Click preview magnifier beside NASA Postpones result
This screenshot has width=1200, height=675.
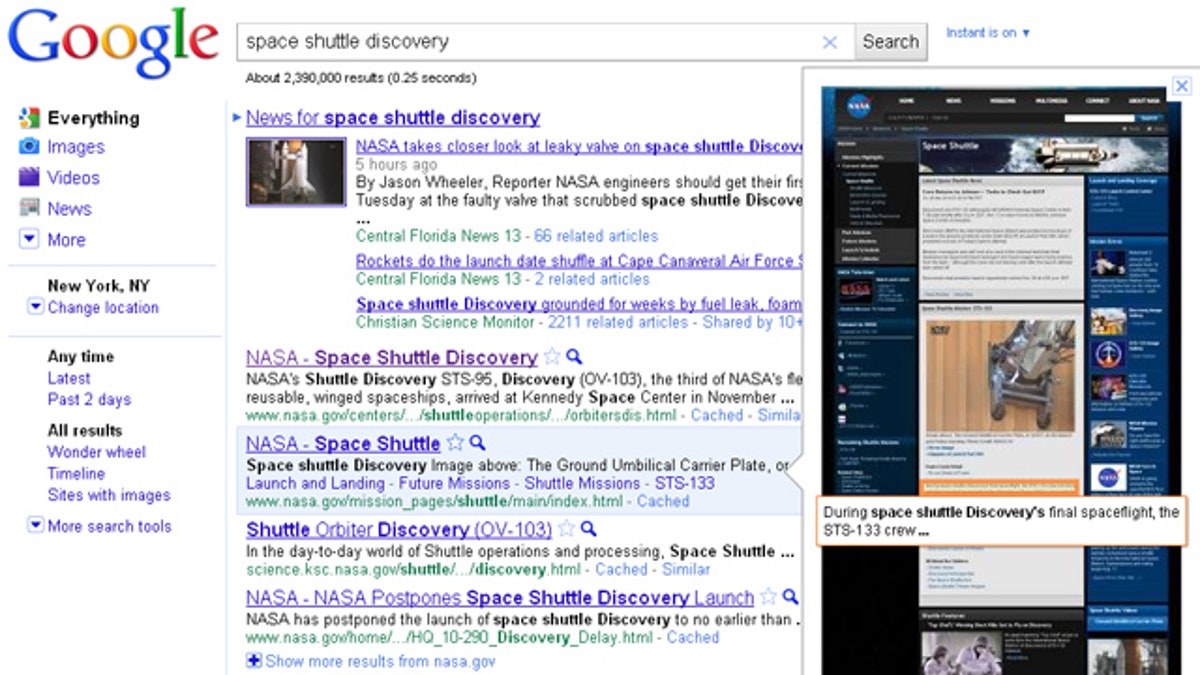pyautogui.click(x=790, y=597)
